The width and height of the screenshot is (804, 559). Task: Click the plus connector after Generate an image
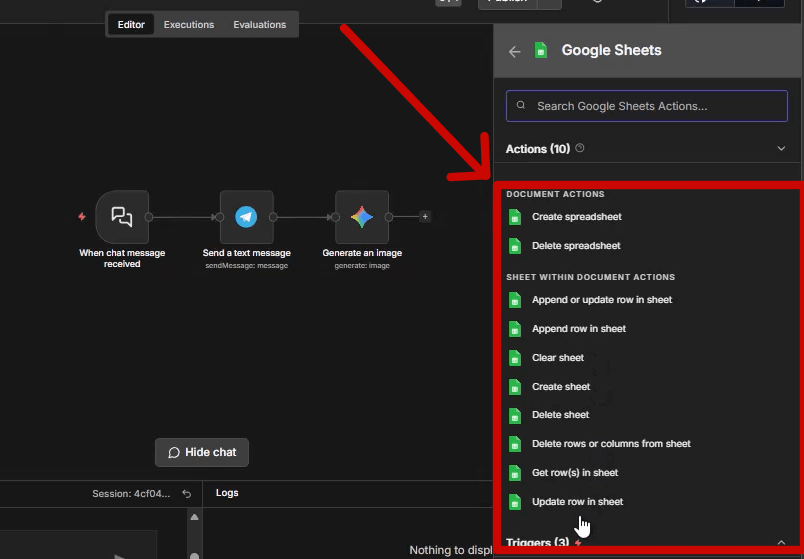click(425, 216)
